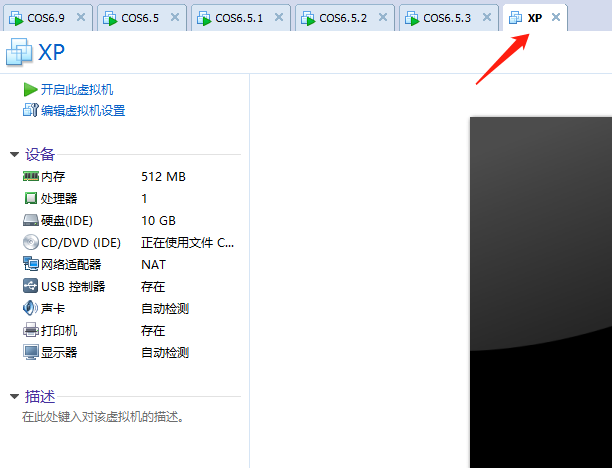Click the 描述 section heading
This screenshot has height=468, width=612.
[x=40, y=397]
